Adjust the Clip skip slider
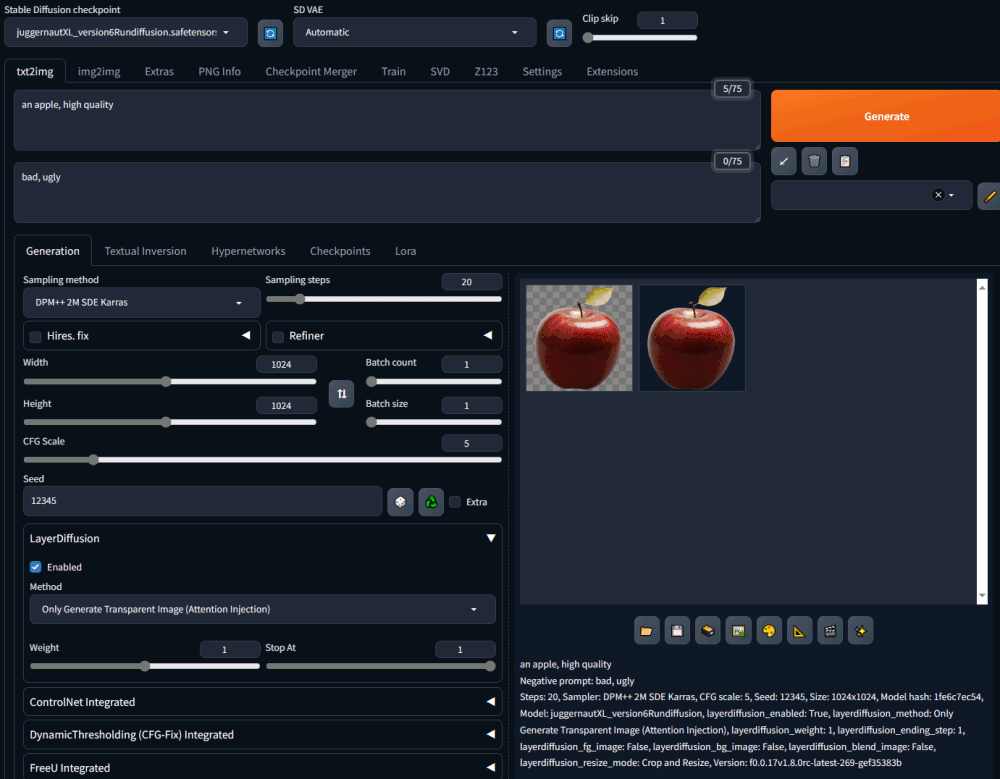 640,38
